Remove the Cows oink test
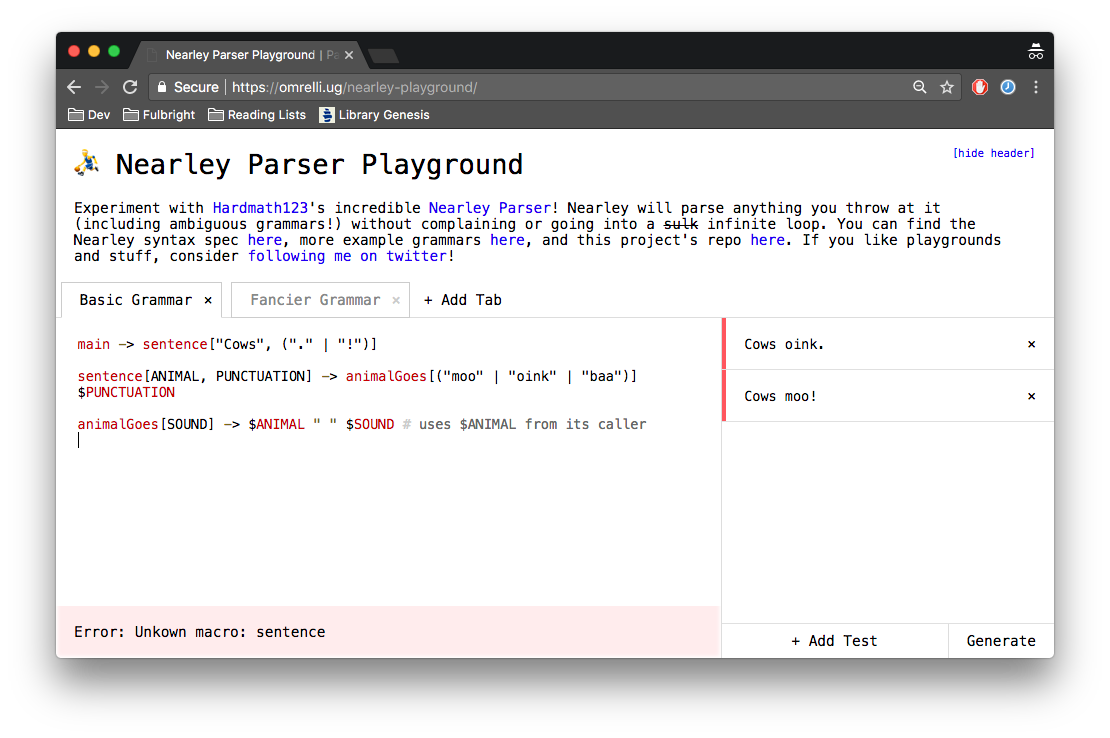The image size is (1110, 738). 1031,344
